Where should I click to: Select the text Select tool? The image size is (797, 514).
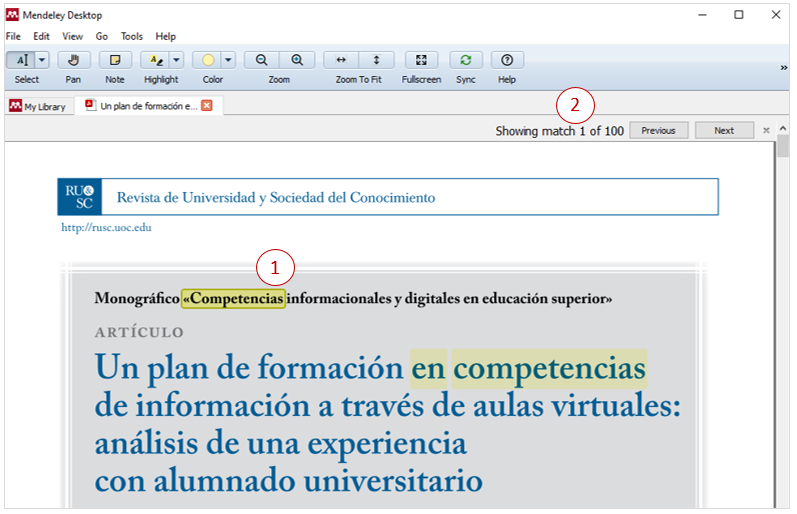click(x=21, y=60)
